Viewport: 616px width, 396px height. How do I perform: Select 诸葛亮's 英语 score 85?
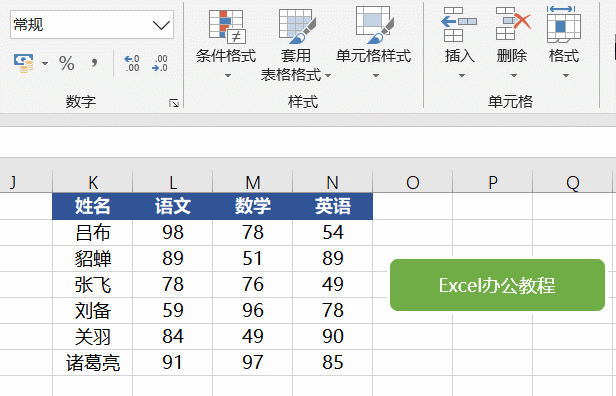333,362
